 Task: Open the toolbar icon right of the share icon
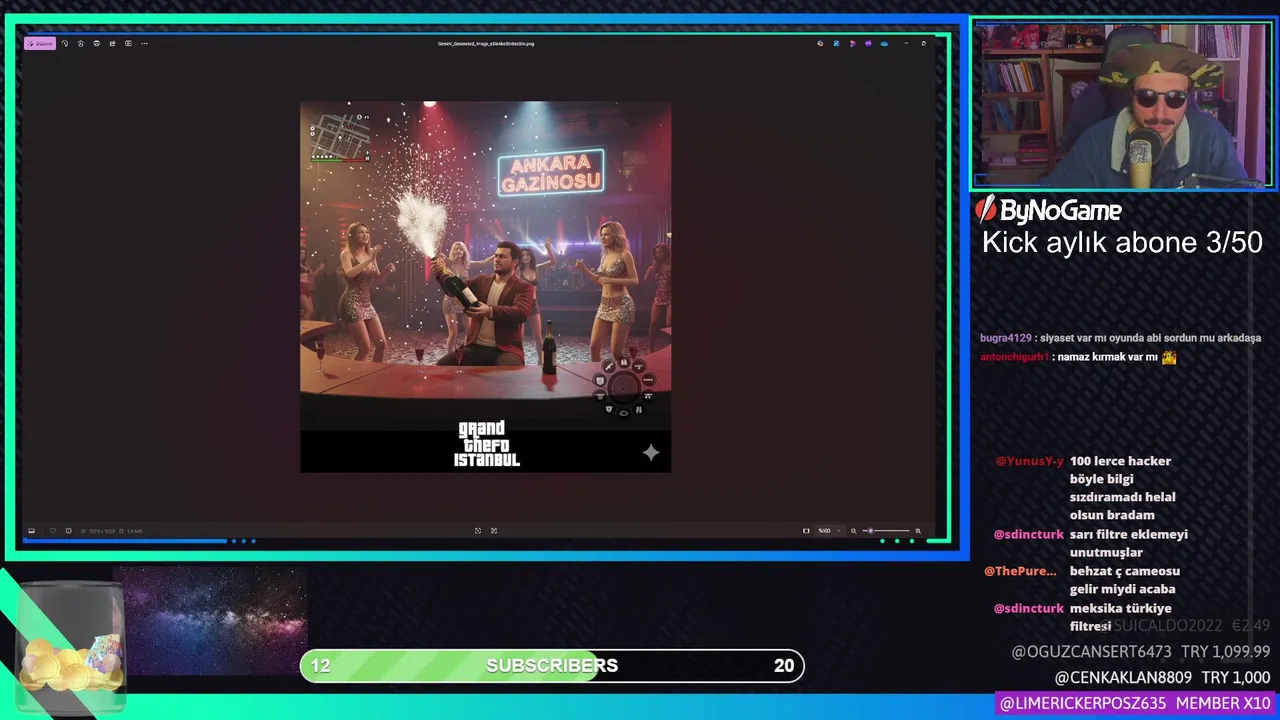pyautogui.click(x=128, y=44)
